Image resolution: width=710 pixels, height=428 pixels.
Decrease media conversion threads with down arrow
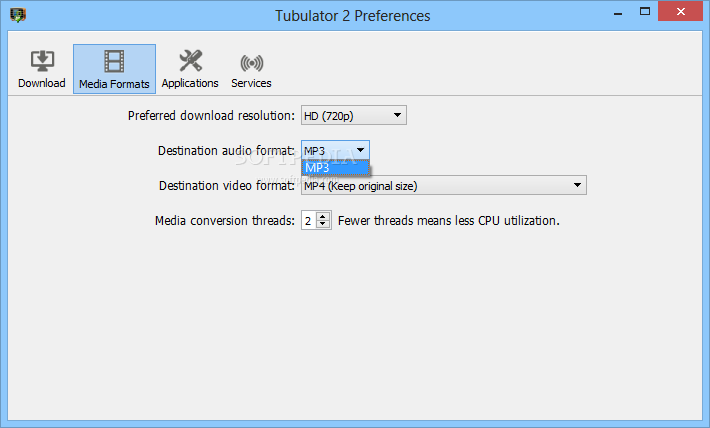323,224
